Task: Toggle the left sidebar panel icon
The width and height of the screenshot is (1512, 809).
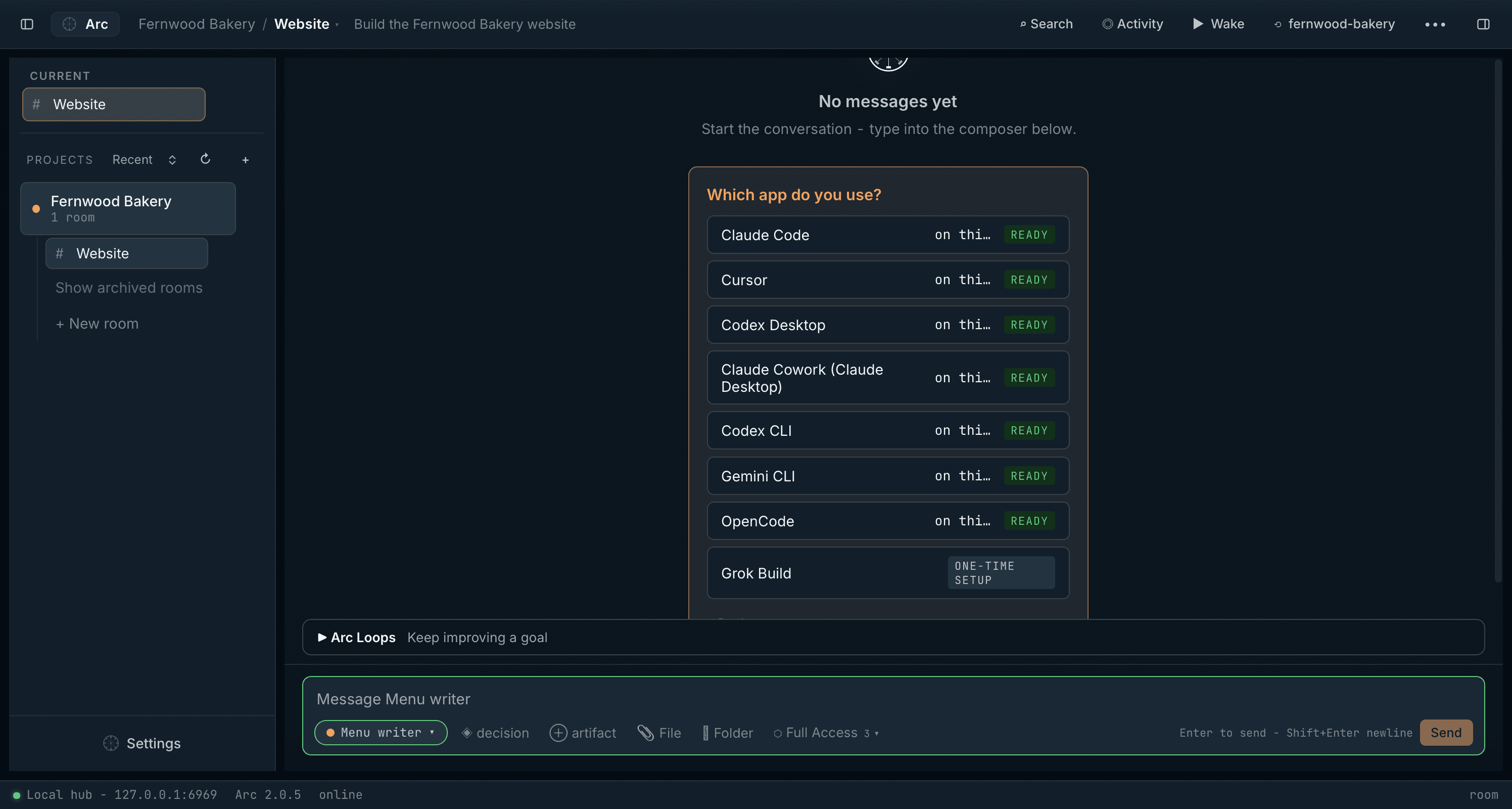Action: [x=27, y=24]
